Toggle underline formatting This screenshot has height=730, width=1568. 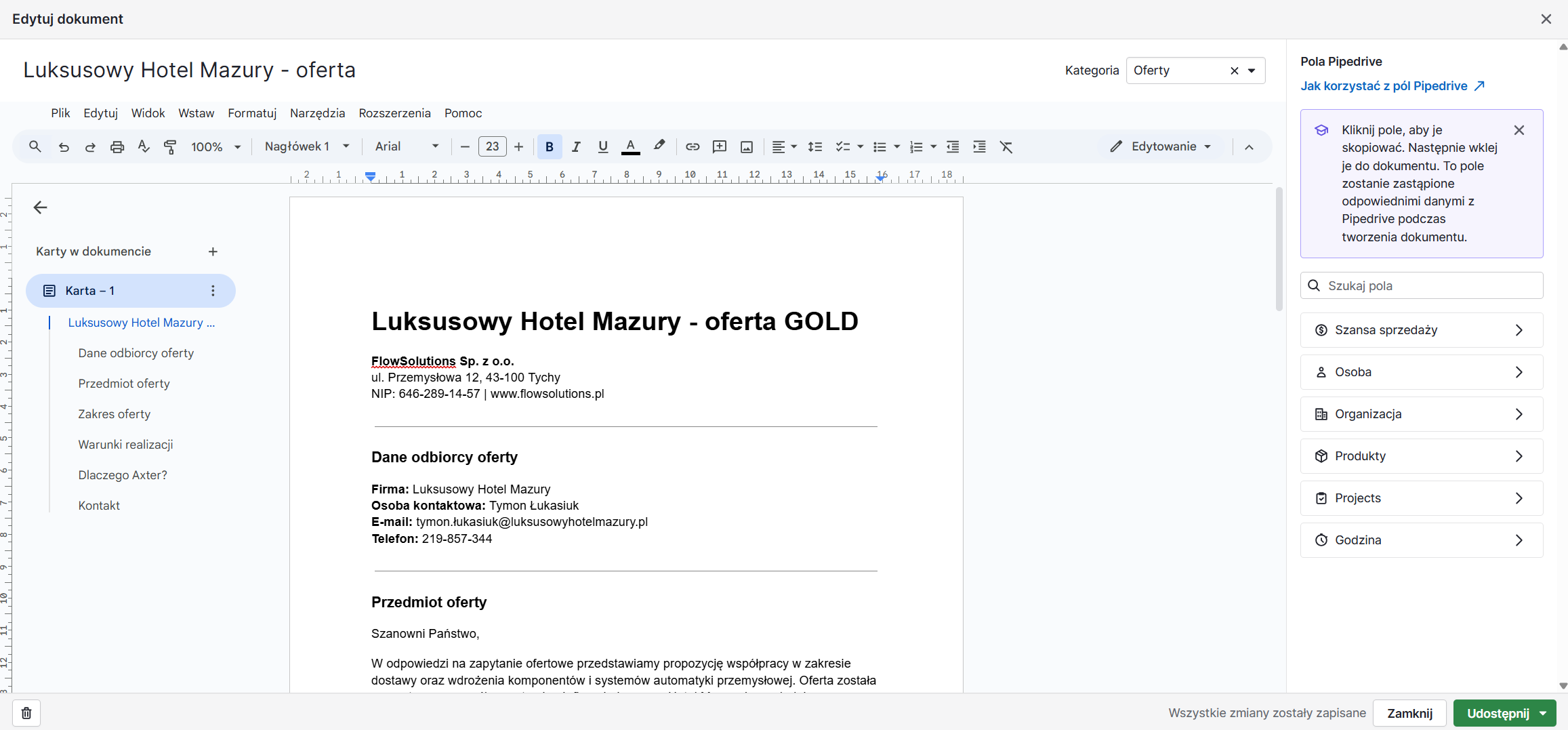tap(603, 146)
